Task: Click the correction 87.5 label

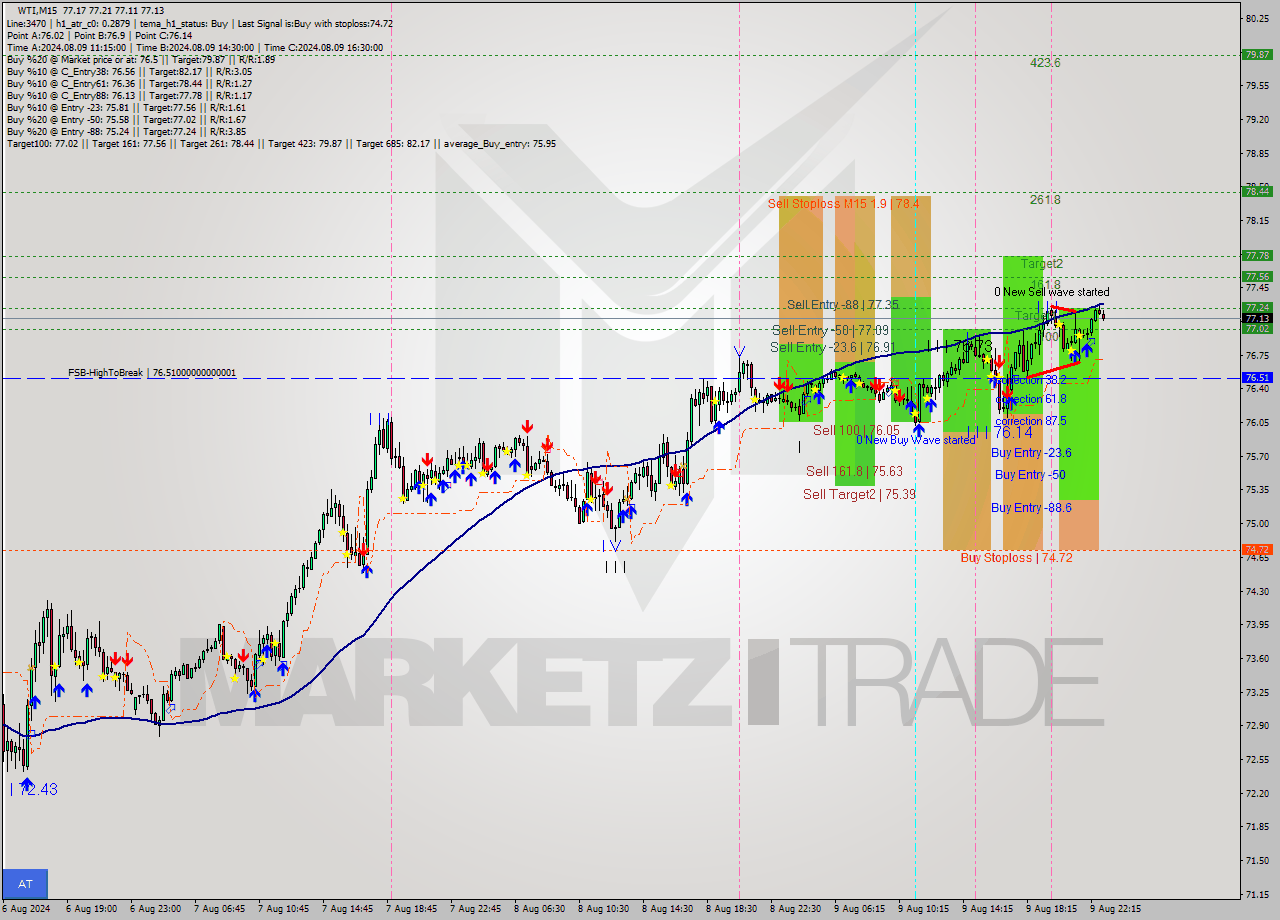Action: pyautogui.click(x=1031, y=421)
